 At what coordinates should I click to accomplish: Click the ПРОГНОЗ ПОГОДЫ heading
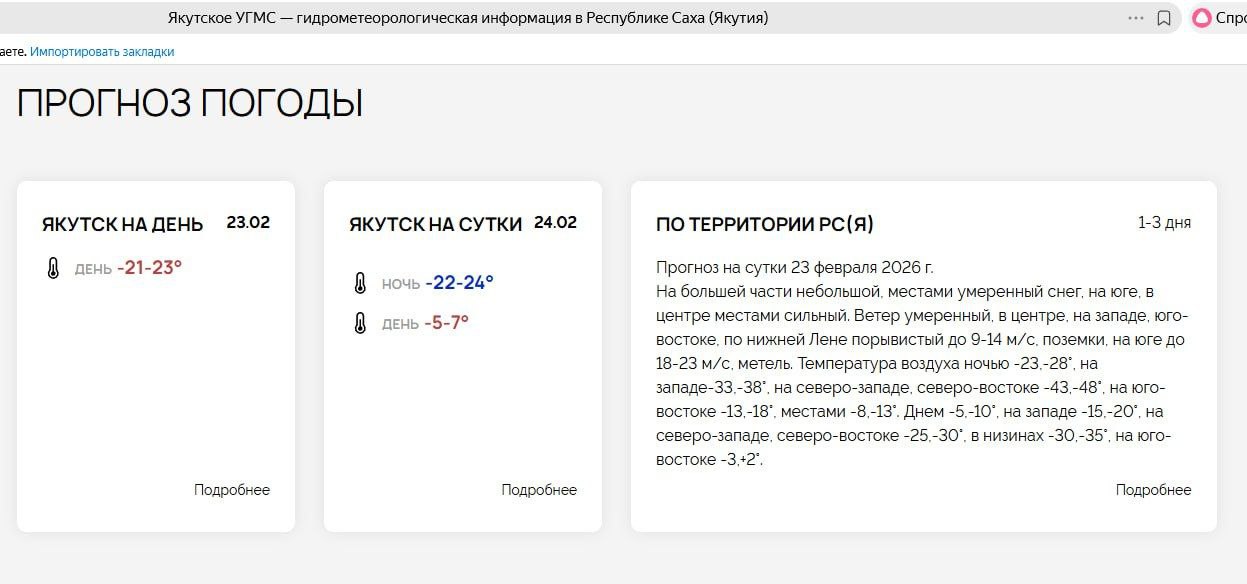(x=189, y=104)
